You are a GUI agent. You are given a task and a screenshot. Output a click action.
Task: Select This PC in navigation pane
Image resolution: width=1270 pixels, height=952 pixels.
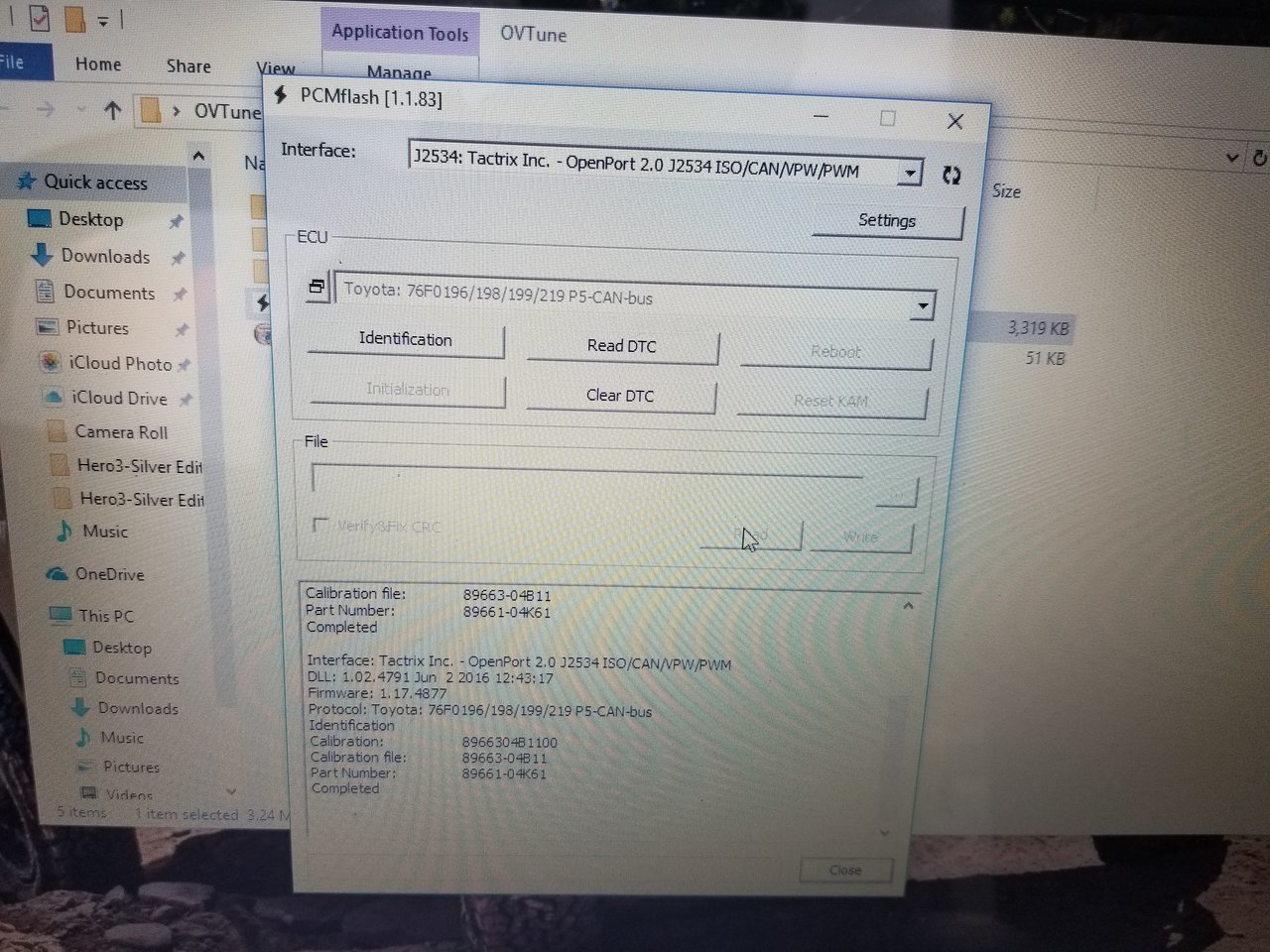(106, 616)
